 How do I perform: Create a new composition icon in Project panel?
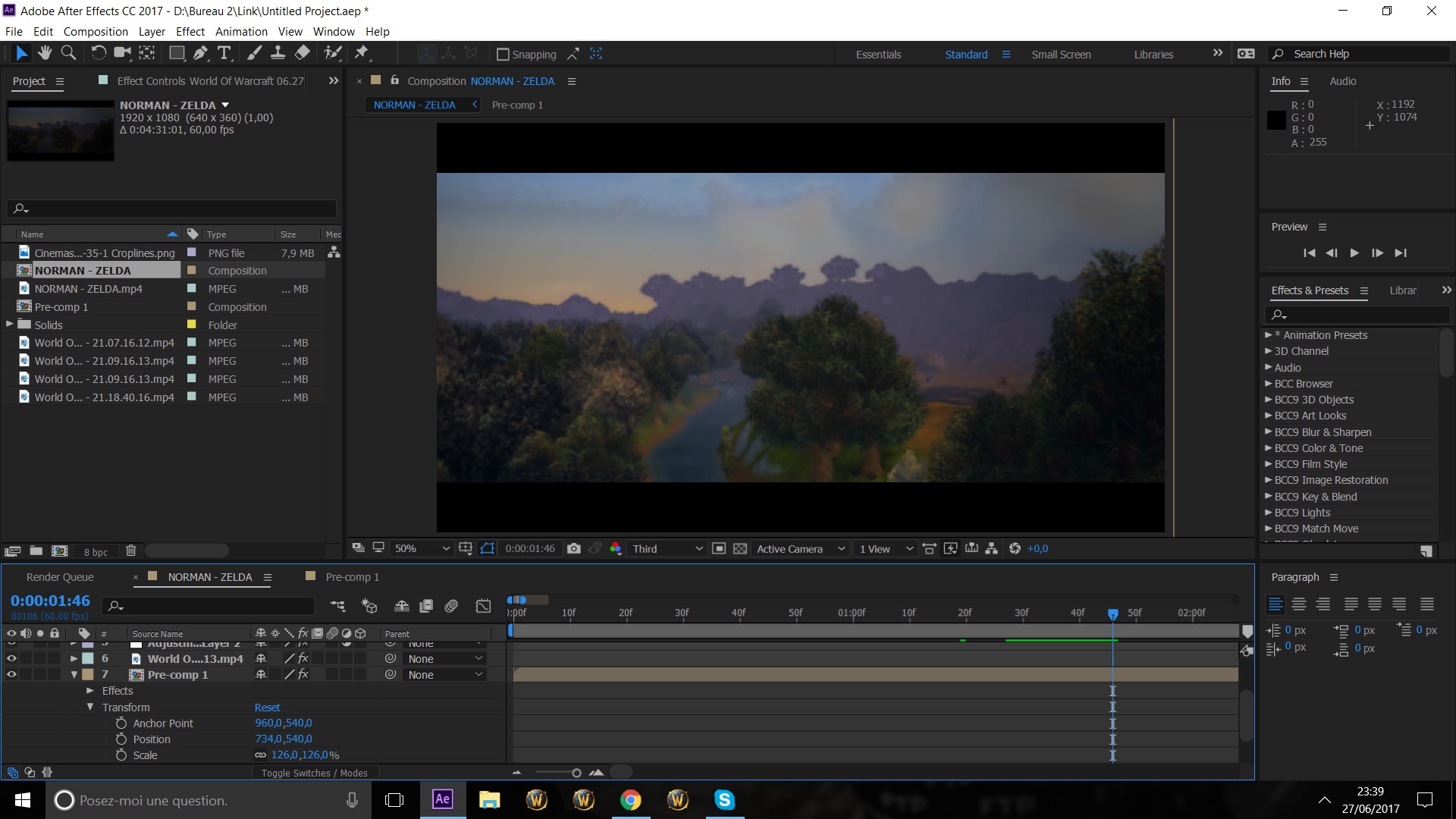pos(59,551)
